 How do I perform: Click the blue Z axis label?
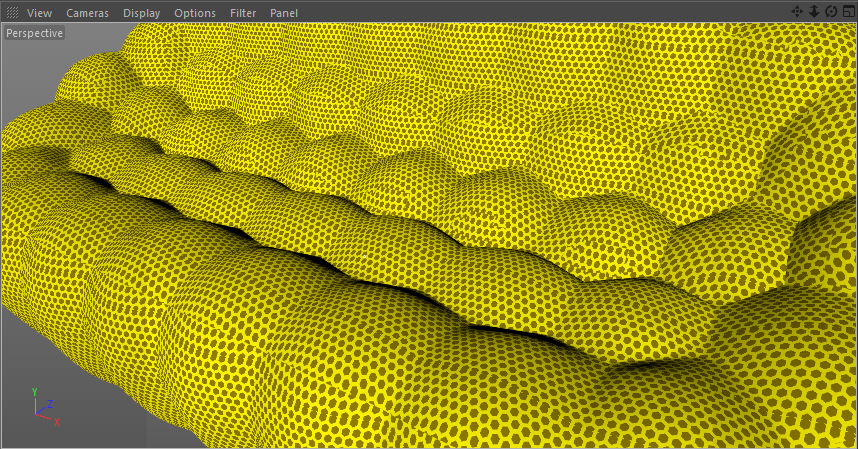point(50,404)
